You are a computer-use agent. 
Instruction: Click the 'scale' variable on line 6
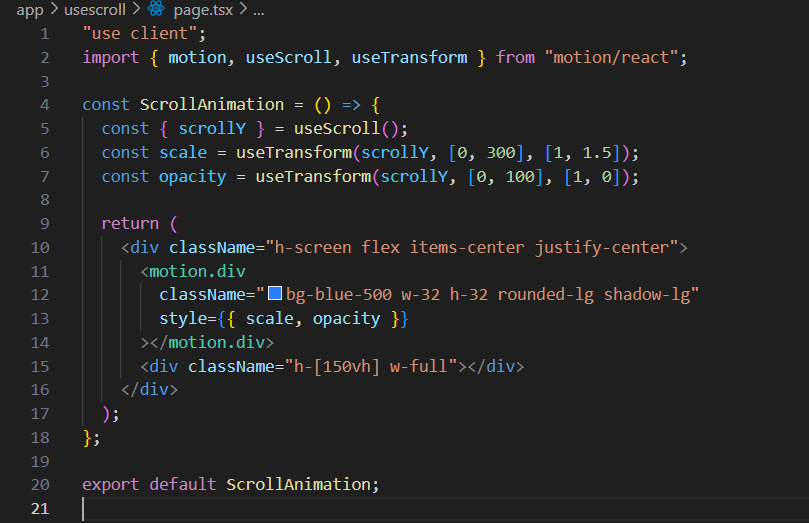point(183,153)
